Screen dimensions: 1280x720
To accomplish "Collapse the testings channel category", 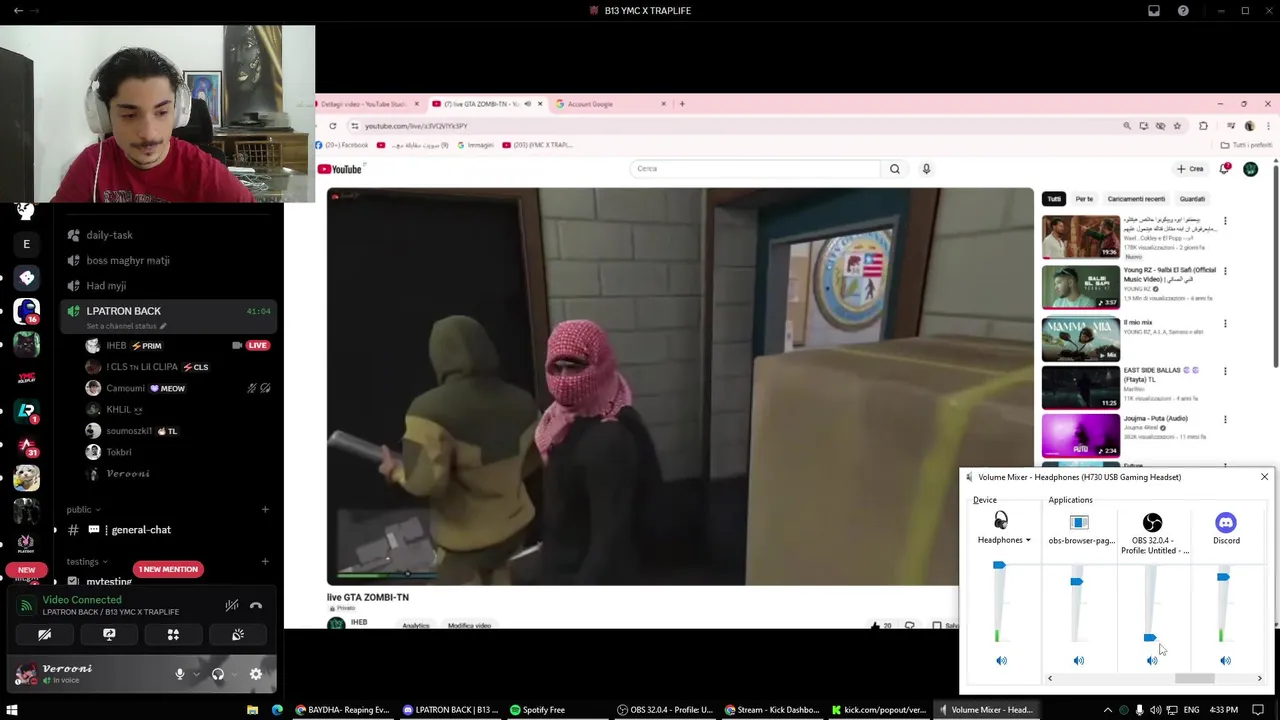I will pyautogui.click(x=86, y=561).
